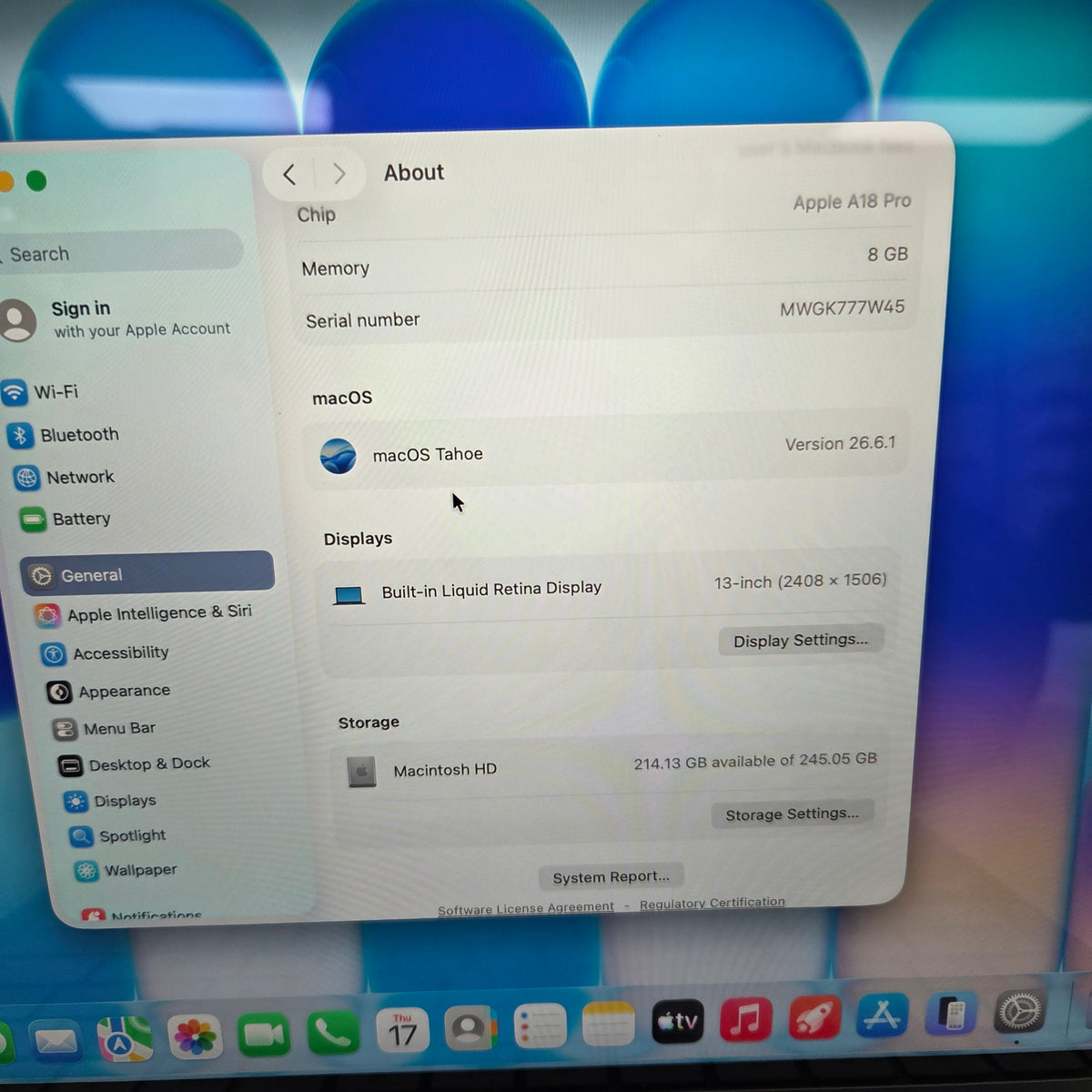Click 214.13 GB available of 245.05 GB

coord(755,761)
